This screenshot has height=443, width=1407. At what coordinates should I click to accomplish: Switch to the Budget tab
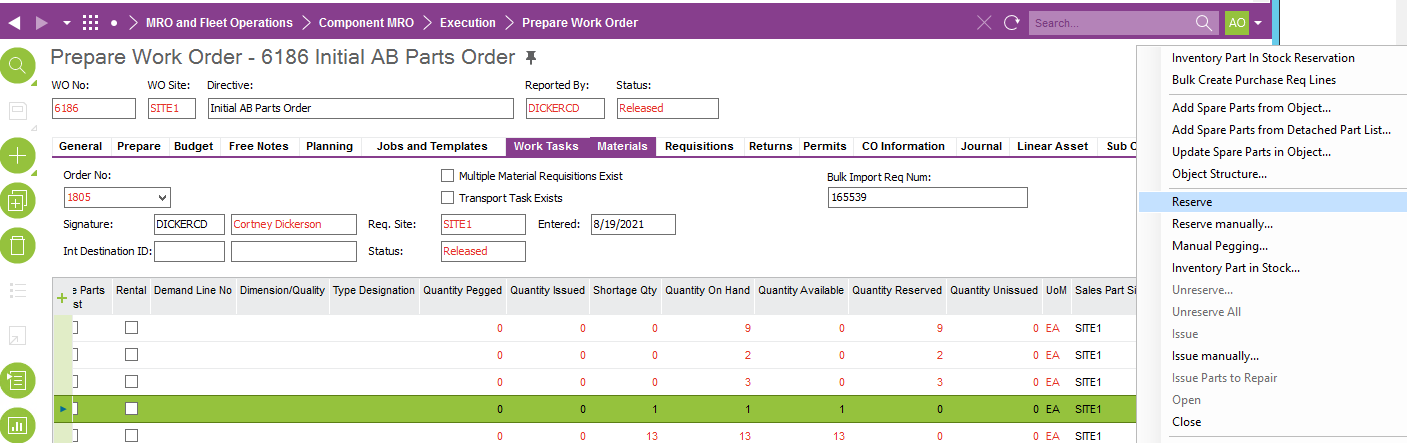(x=194, y=146)
